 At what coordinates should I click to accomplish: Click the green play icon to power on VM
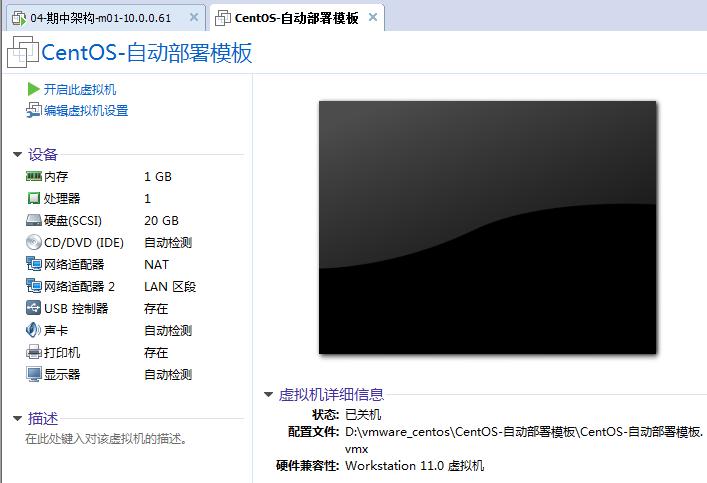33,89
